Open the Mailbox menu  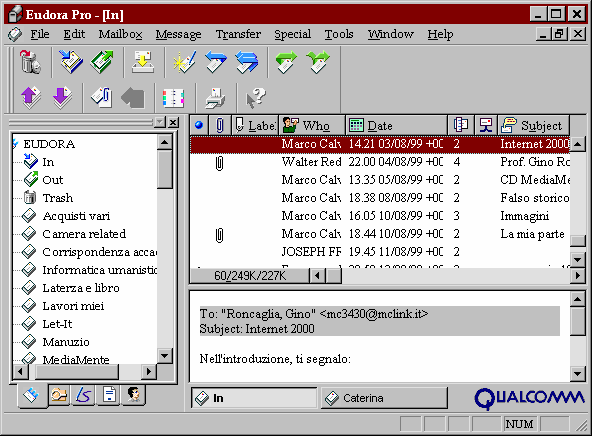coord(120,34)
